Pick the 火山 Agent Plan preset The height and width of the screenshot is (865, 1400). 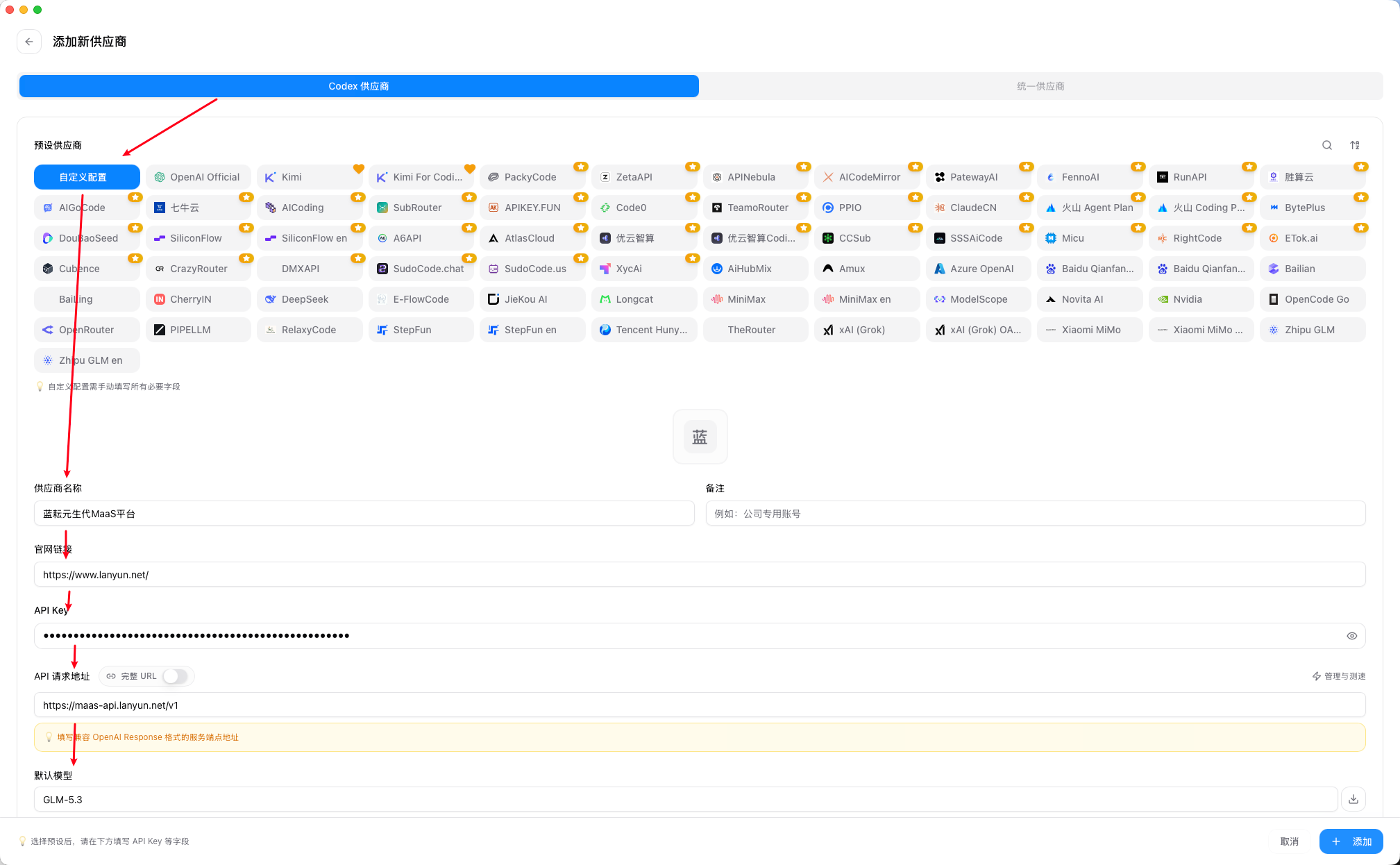click(x=1090, y=208)
